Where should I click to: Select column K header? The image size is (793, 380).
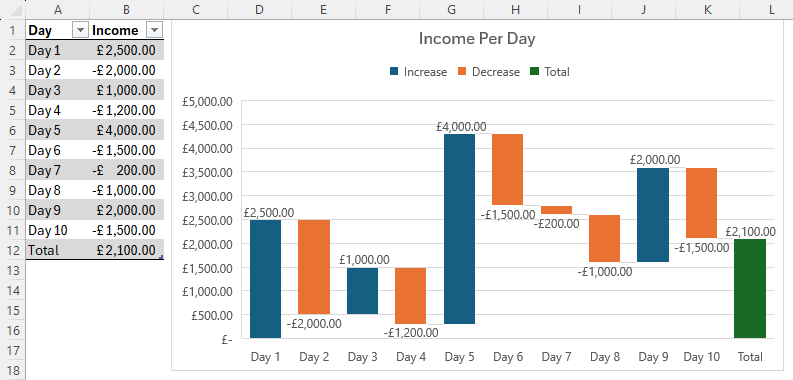coord(707,9)
